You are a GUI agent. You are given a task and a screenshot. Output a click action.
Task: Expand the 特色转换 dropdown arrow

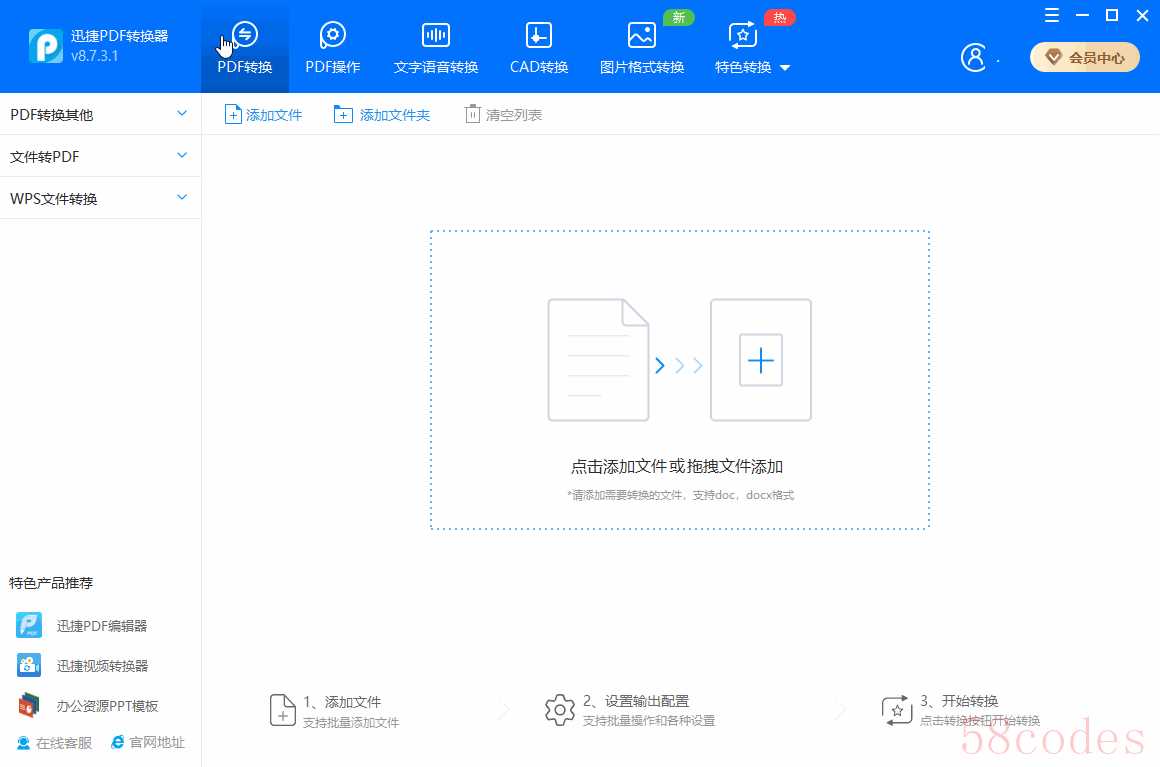click(x=785, y=68)
